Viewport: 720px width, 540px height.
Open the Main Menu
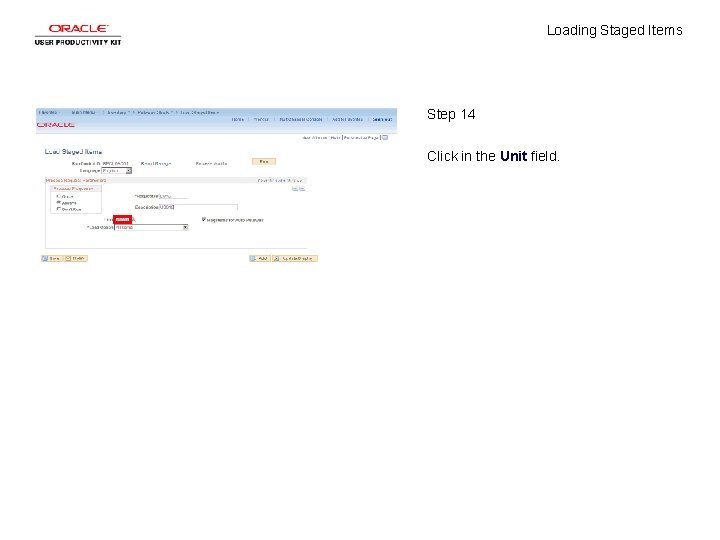click(84, 112)
